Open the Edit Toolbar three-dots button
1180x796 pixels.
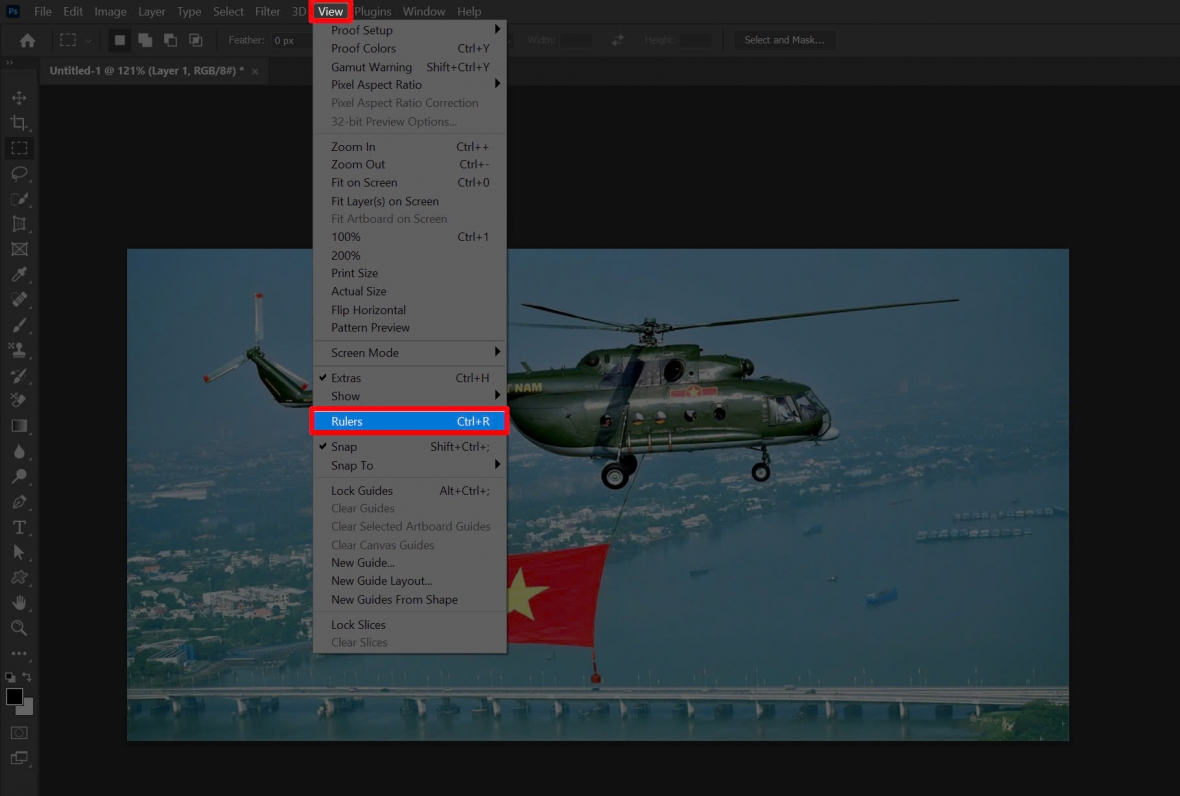click(19, 653)
